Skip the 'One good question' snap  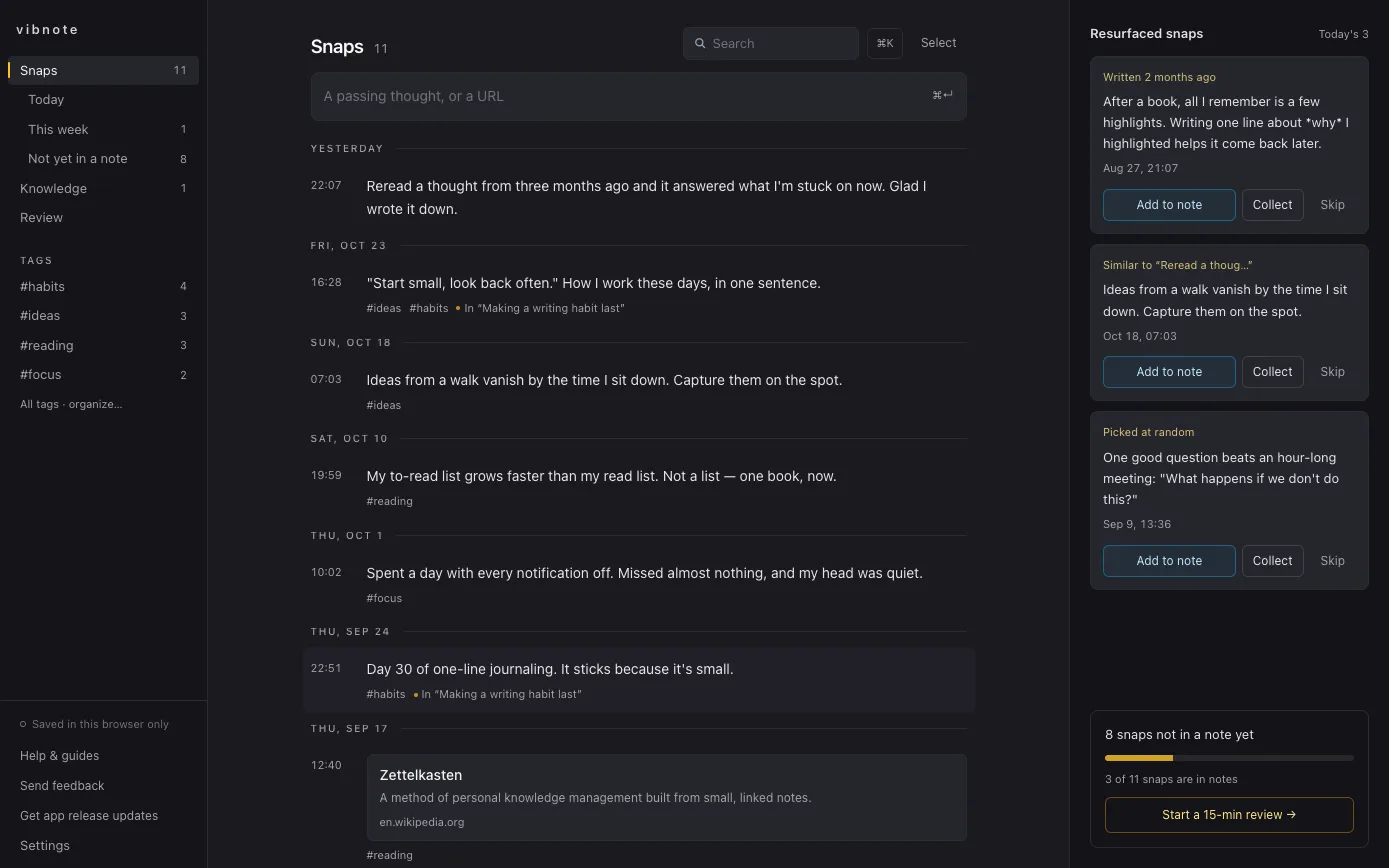coord(1332,561)
